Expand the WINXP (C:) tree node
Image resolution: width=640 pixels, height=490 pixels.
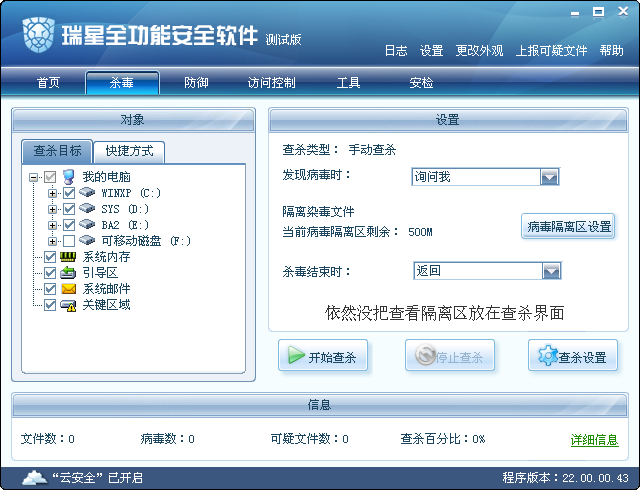tap(52, 193)
